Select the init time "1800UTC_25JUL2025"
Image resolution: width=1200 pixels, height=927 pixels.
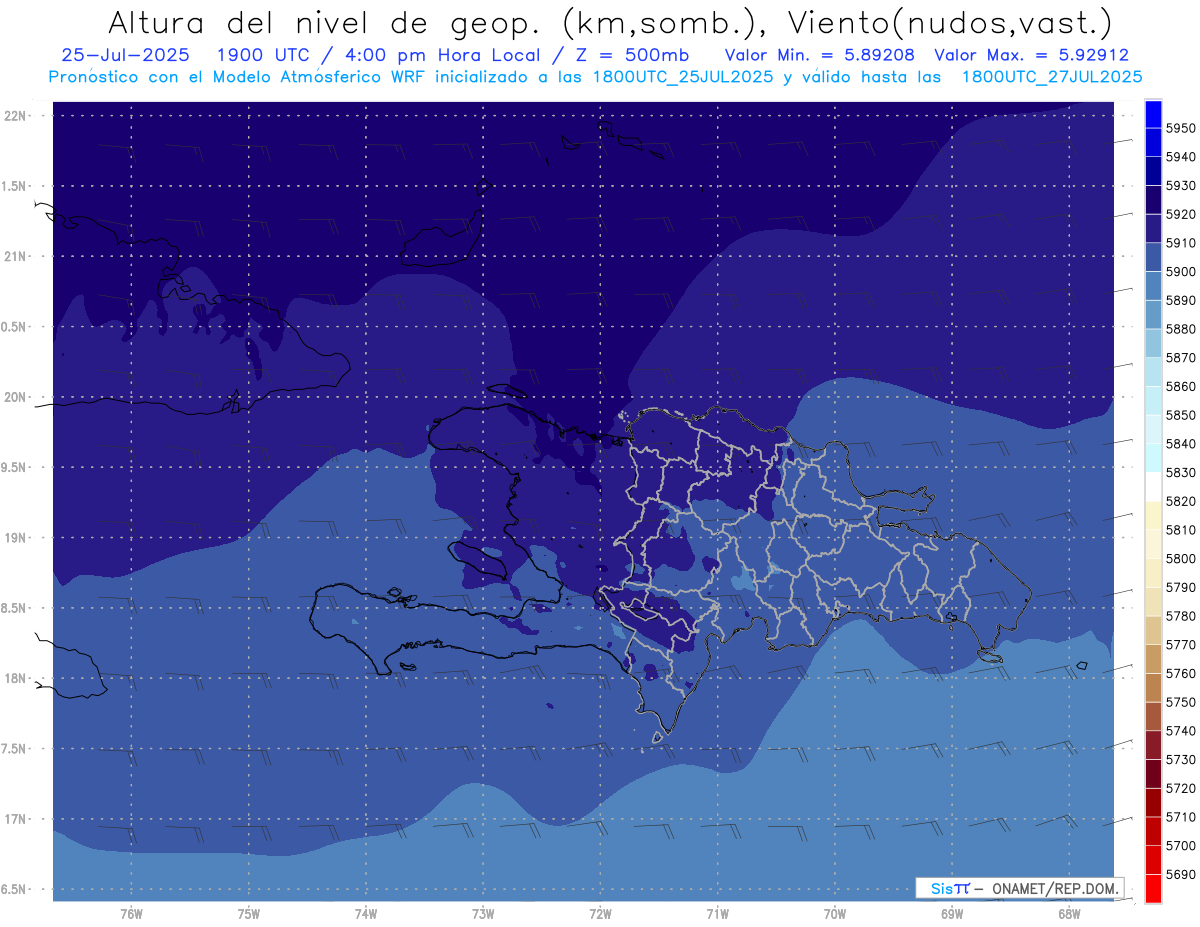click(684, 76)
